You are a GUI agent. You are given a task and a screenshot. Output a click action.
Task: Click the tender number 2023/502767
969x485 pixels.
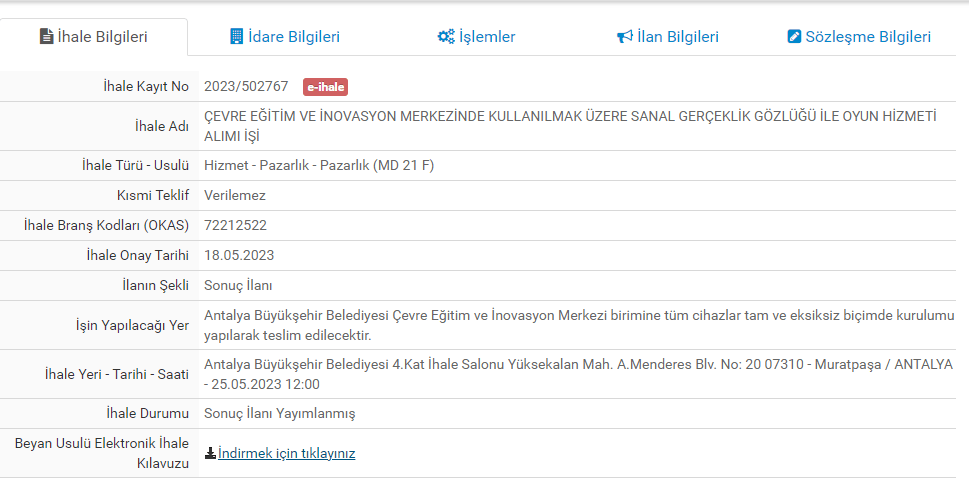pos(246,87)
